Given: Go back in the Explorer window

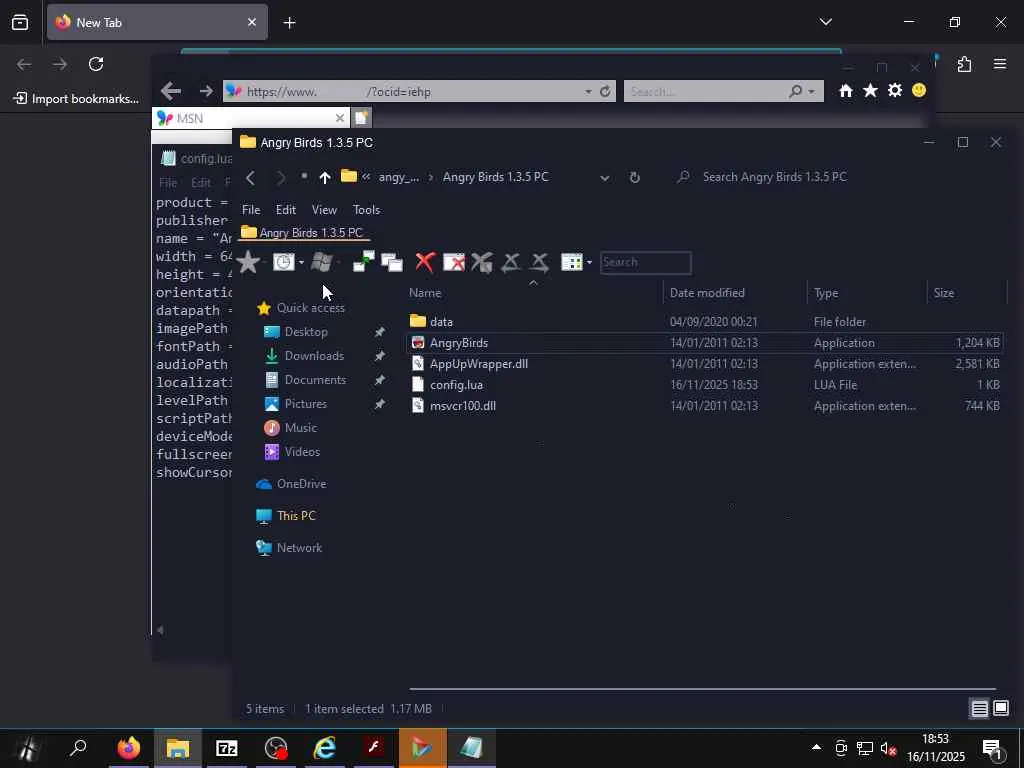Looking at the screenshot, I should pos(250,177).
